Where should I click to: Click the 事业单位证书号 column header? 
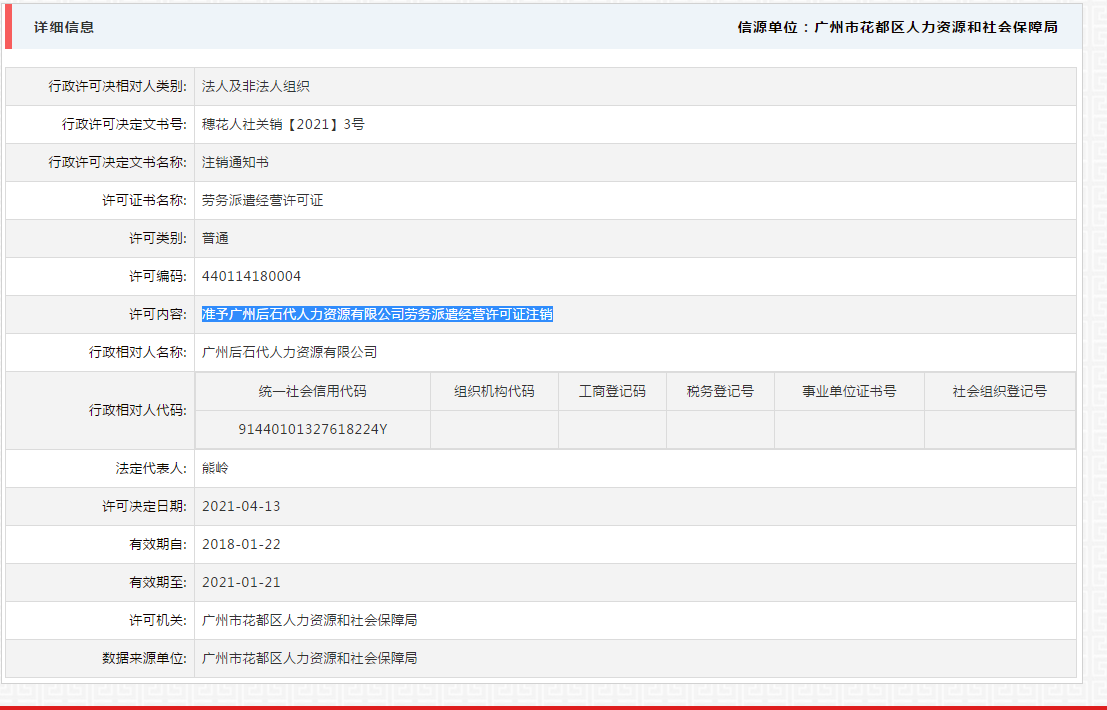849,392
